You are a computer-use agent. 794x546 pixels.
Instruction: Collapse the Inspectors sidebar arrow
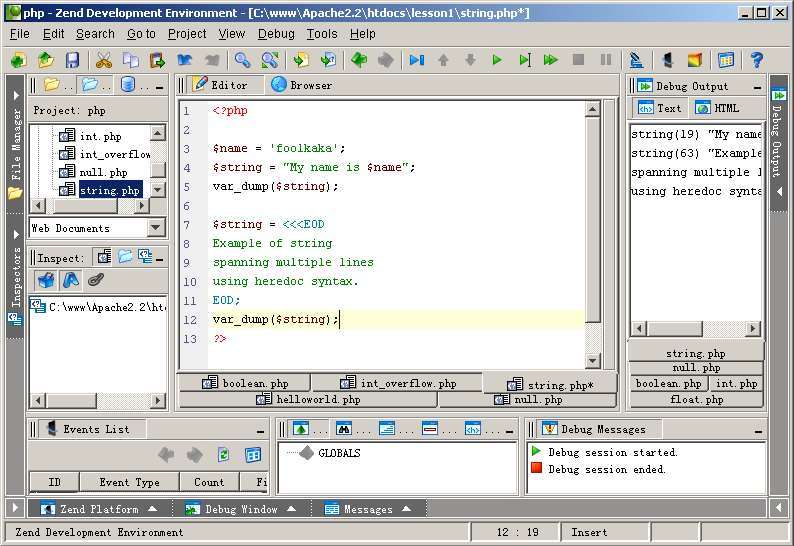(x=16, y=235)
